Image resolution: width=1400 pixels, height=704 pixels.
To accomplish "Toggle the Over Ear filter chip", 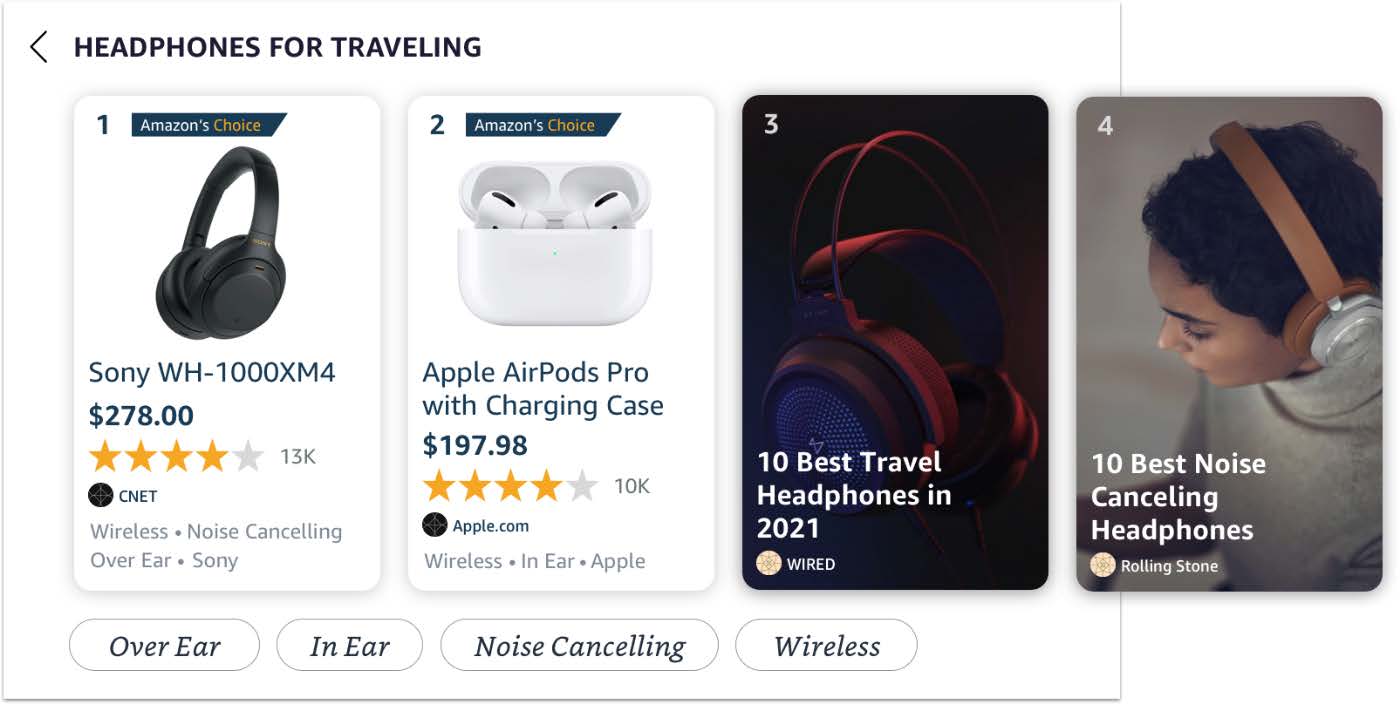I will click(x=164, y=646).
